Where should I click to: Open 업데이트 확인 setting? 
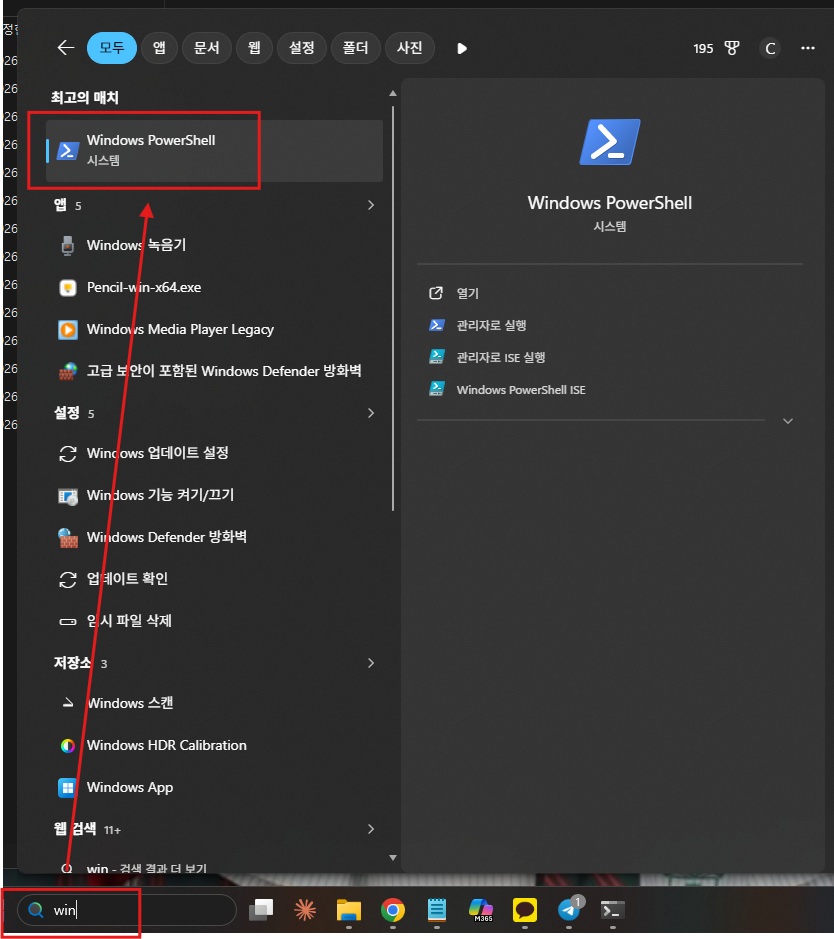[x=214, y=579]
